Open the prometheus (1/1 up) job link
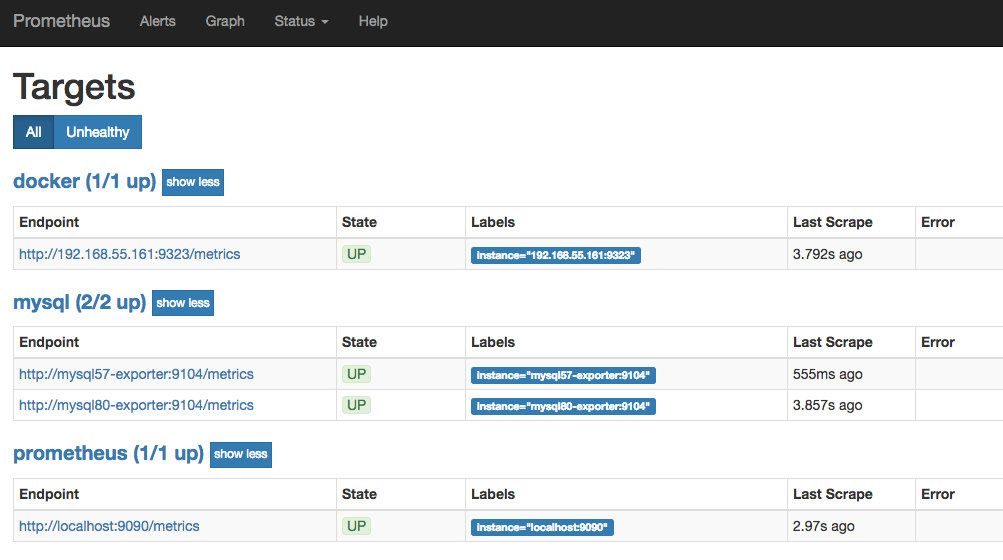This screenshot has width=1003, height=560. point(108,453)
